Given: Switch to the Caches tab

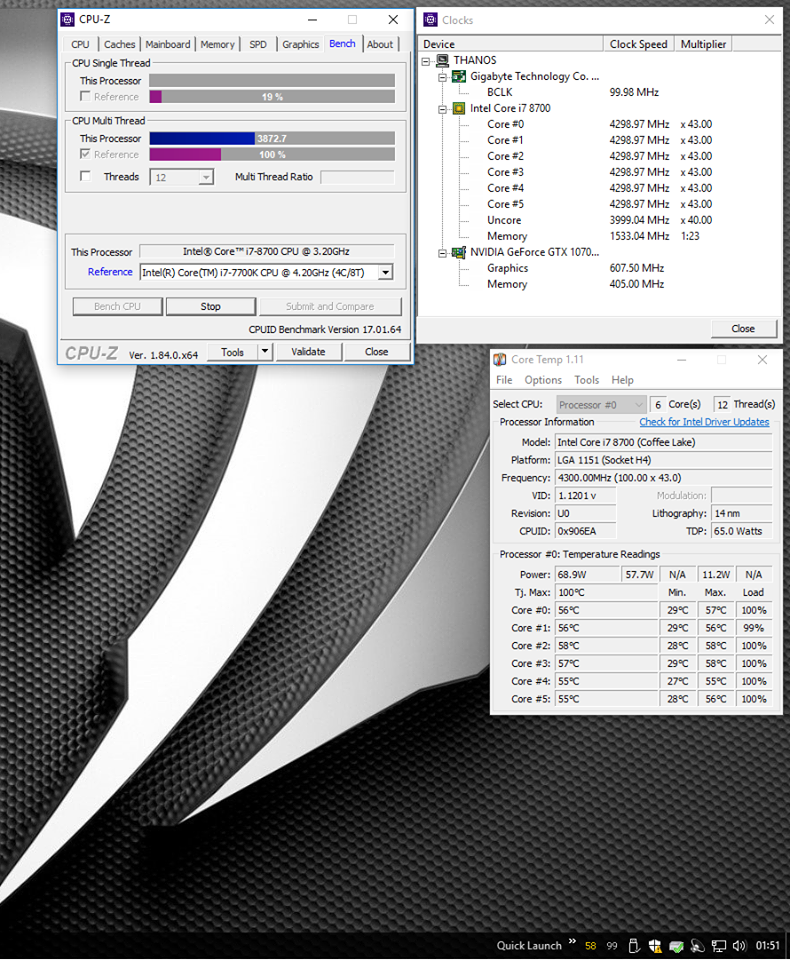Looking at the screenshot, I should click(x=119, y=44).
